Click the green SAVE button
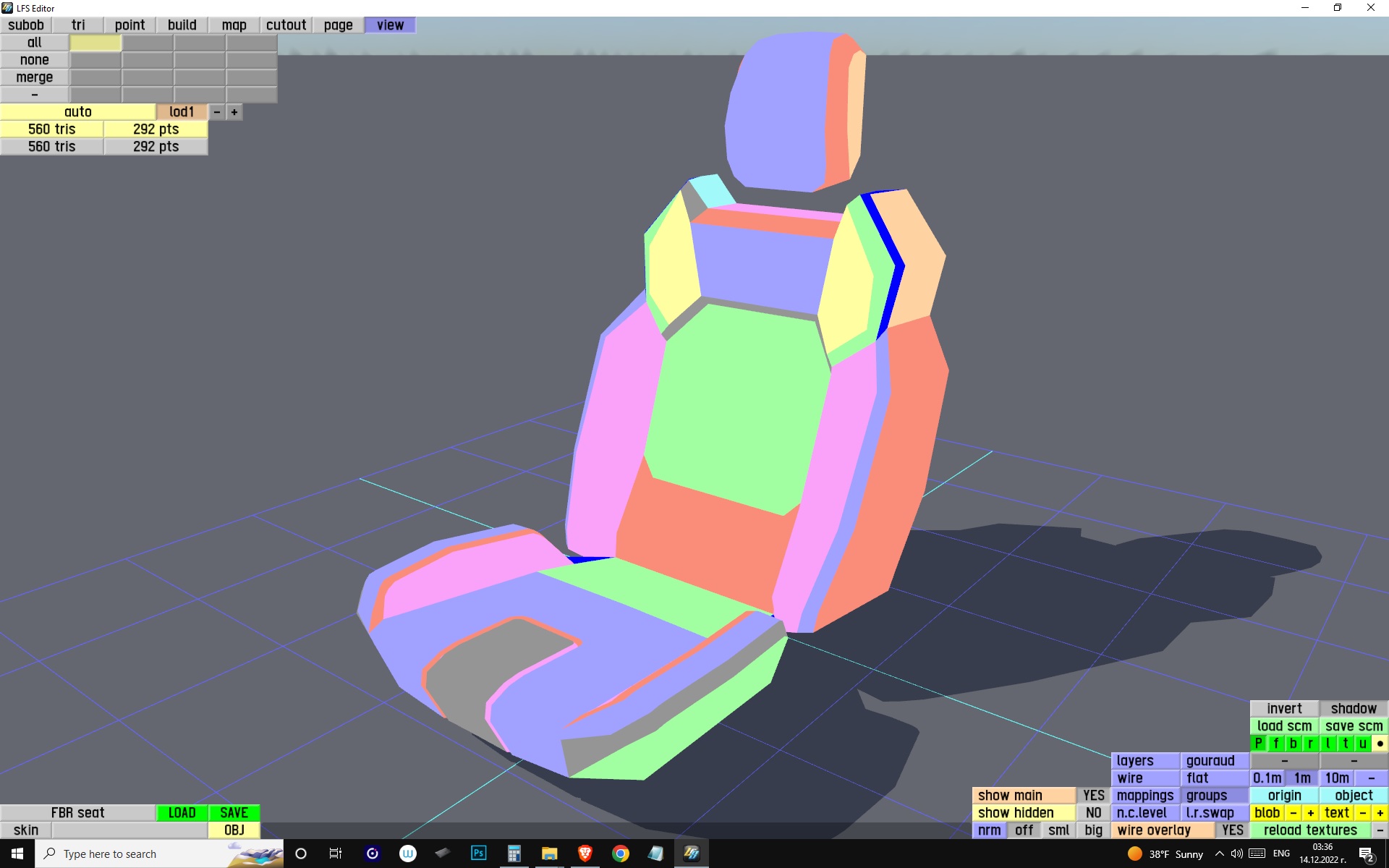Screen dimensions: 1389x868 tap(234, 813)
